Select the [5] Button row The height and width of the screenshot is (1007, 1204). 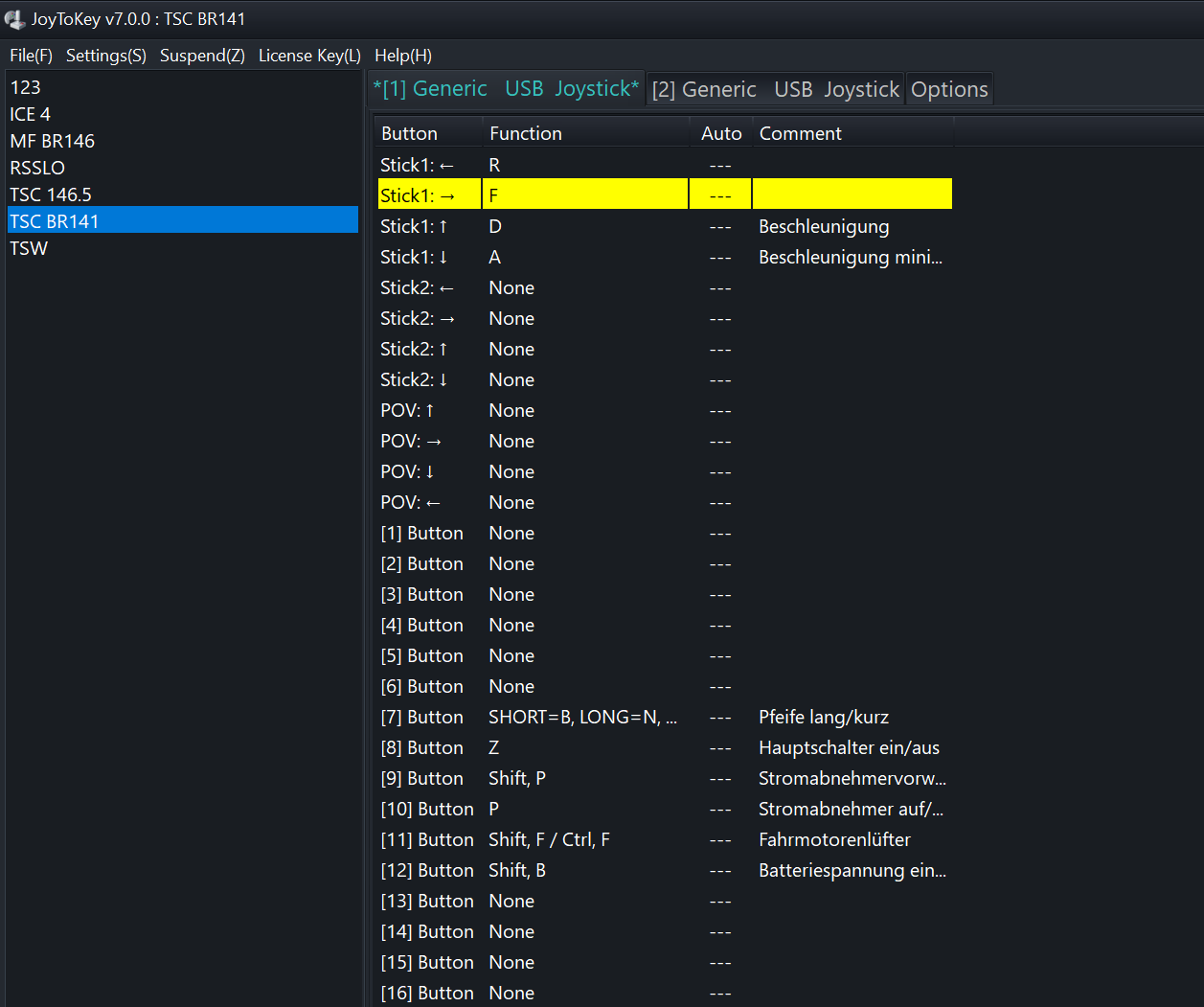point(665,655)
